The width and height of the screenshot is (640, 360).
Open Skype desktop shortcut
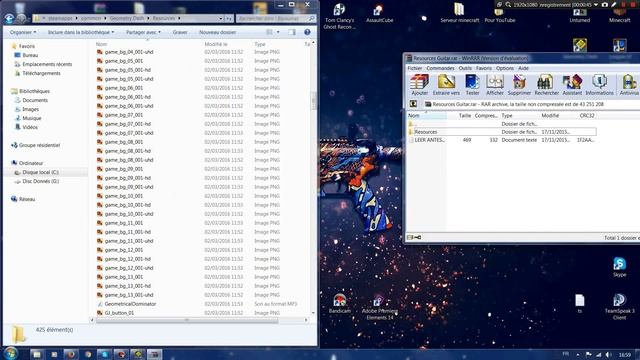click(619, 267)
